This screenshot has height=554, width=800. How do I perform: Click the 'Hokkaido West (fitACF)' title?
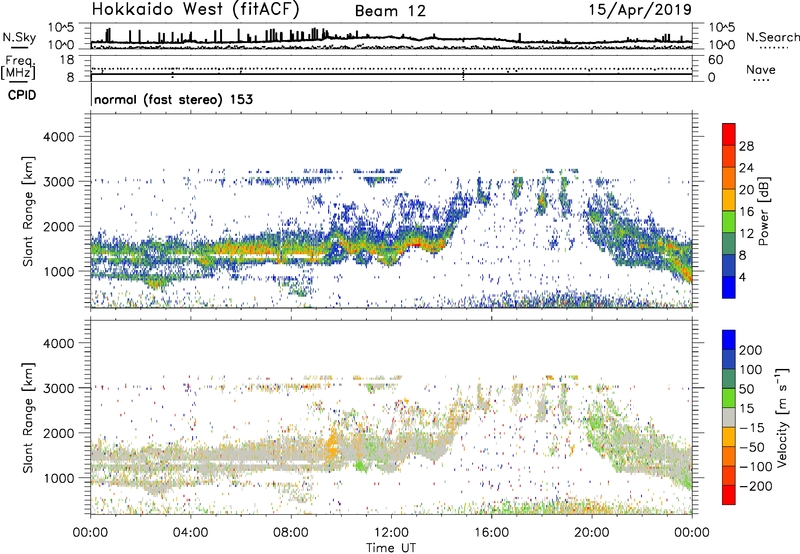pos(195,10)
